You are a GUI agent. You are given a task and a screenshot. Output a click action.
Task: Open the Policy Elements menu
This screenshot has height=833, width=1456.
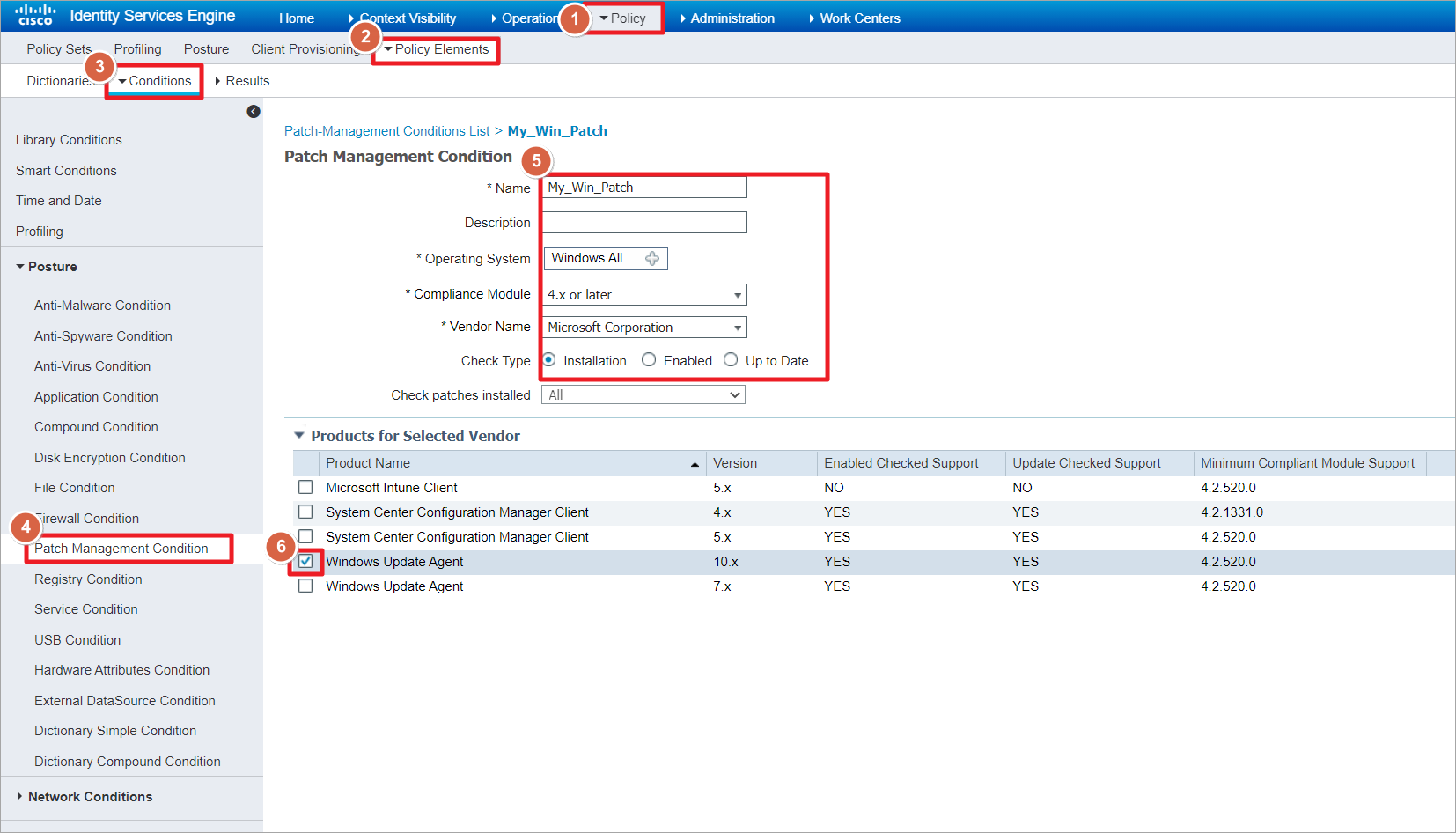tap(437, 49)
